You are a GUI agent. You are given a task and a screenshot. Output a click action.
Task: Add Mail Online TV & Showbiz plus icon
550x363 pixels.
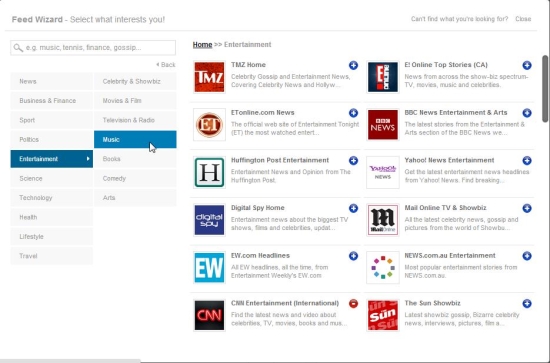click(527, 208)
